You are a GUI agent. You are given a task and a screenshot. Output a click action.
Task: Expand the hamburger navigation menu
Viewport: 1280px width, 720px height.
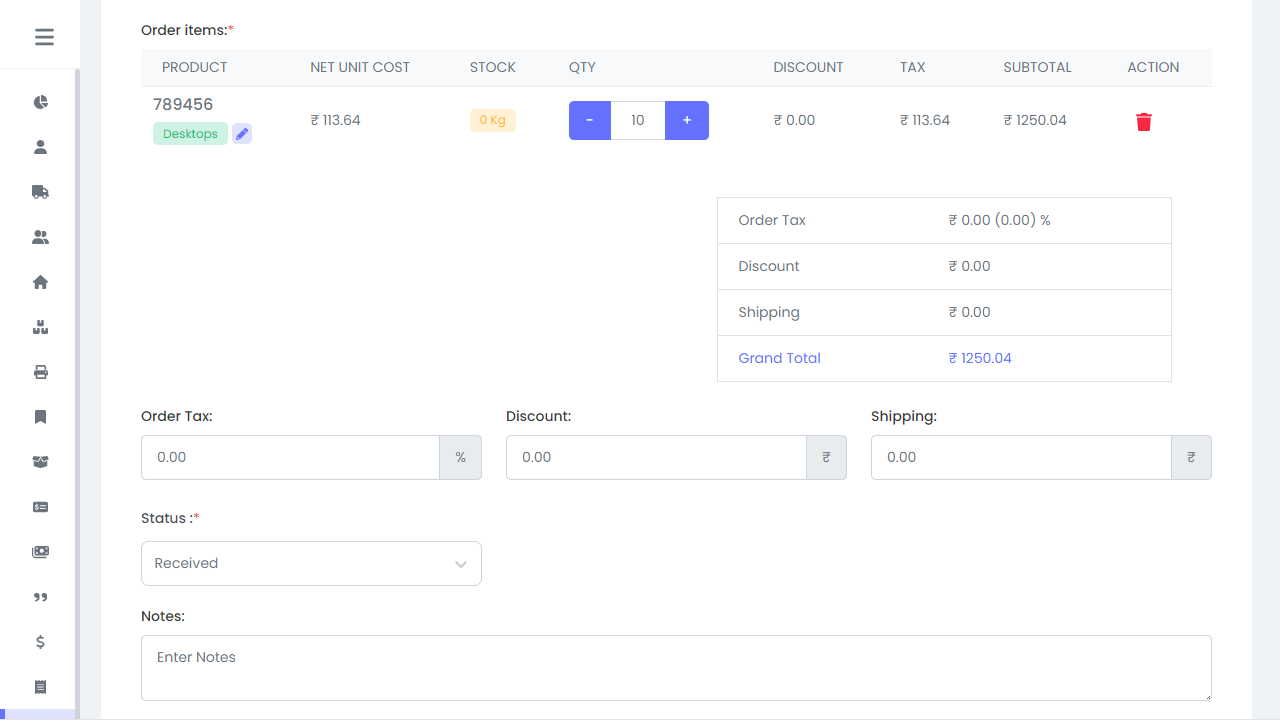click(44, 37)
